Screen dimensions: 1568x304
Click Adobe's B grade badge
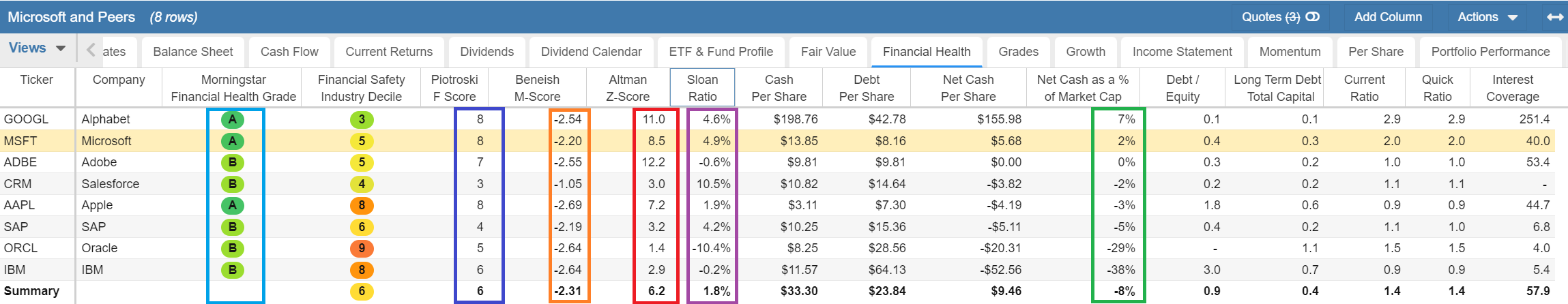[x=233, y=163]
